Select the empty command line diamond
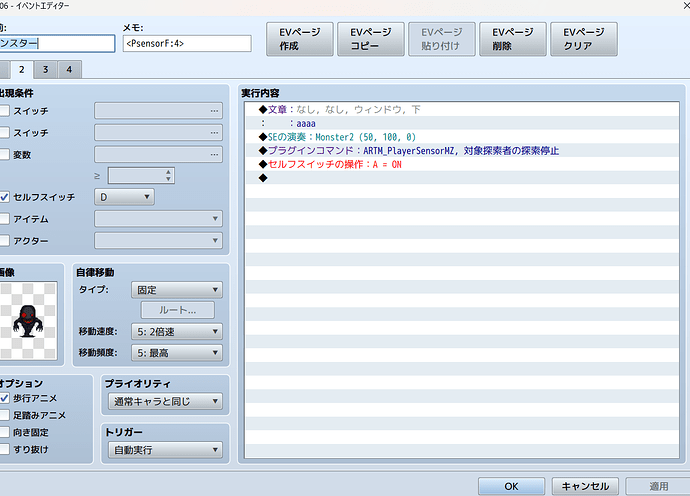This screenshot has width=690, height=496. tap(263, 178)
